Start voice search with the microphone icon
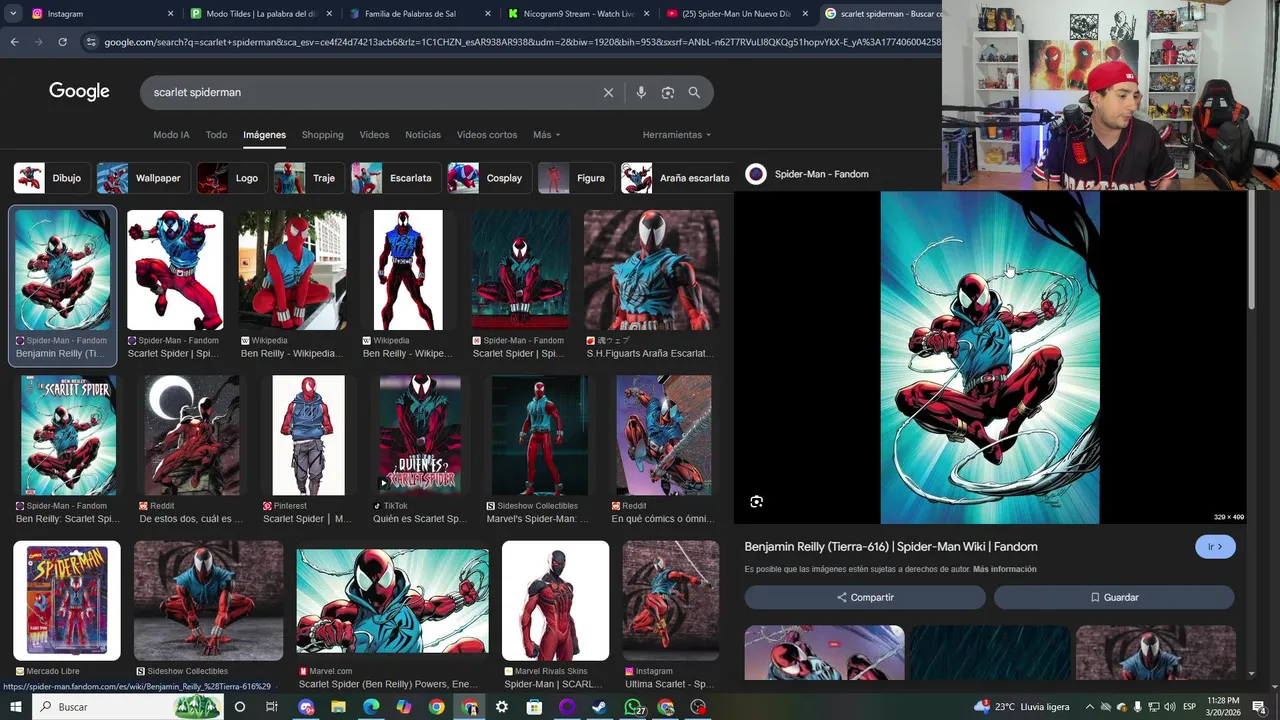 click(x=641, y=92)
